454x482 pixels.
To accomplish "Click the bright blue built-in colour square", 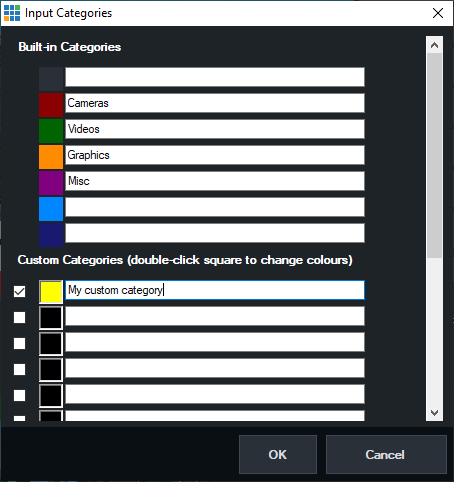I will [51, 209].
